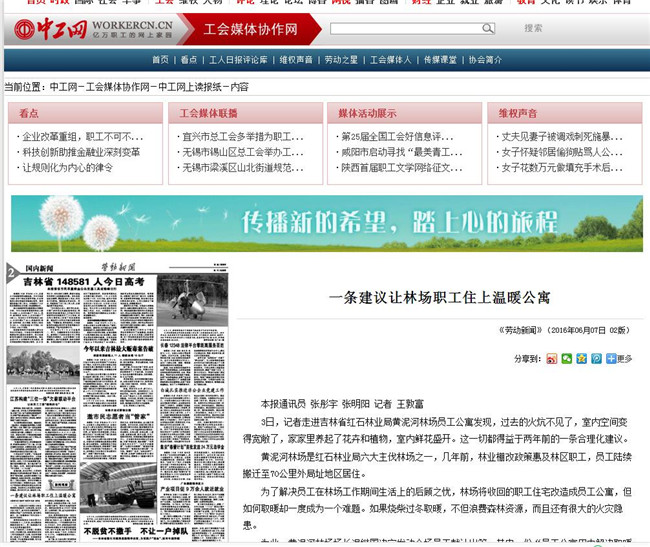
Task: Open headline 企业改革重组,职工不可不
Action: point(83,137)
